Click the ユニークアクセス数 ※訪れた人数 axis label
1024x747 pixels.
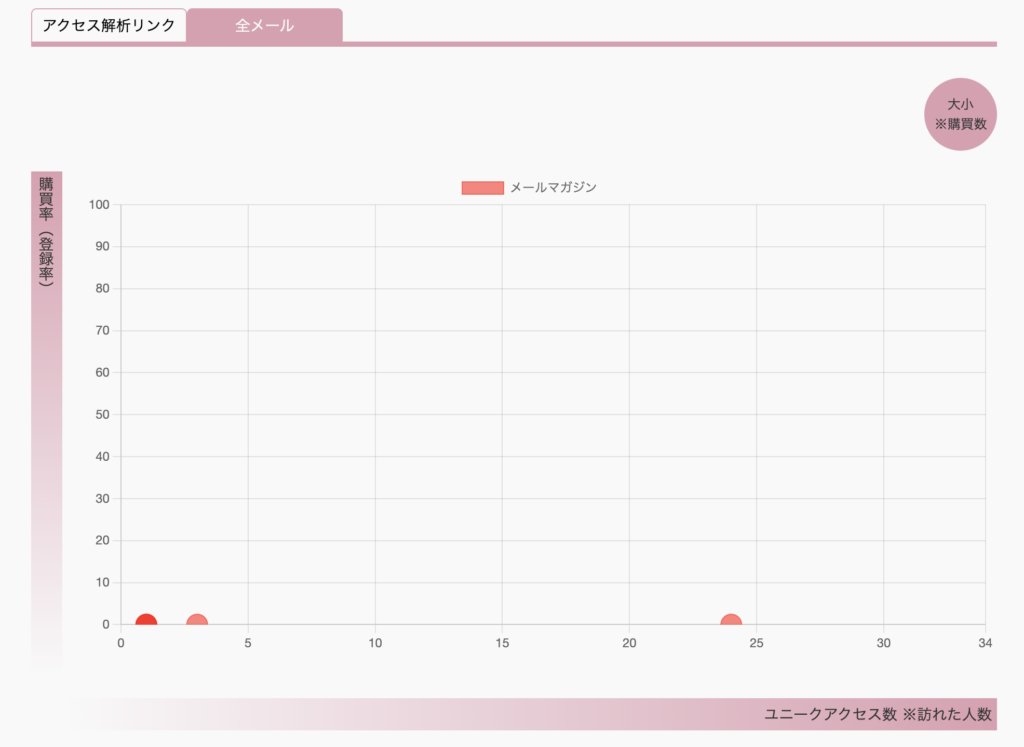tap(877, 714)
